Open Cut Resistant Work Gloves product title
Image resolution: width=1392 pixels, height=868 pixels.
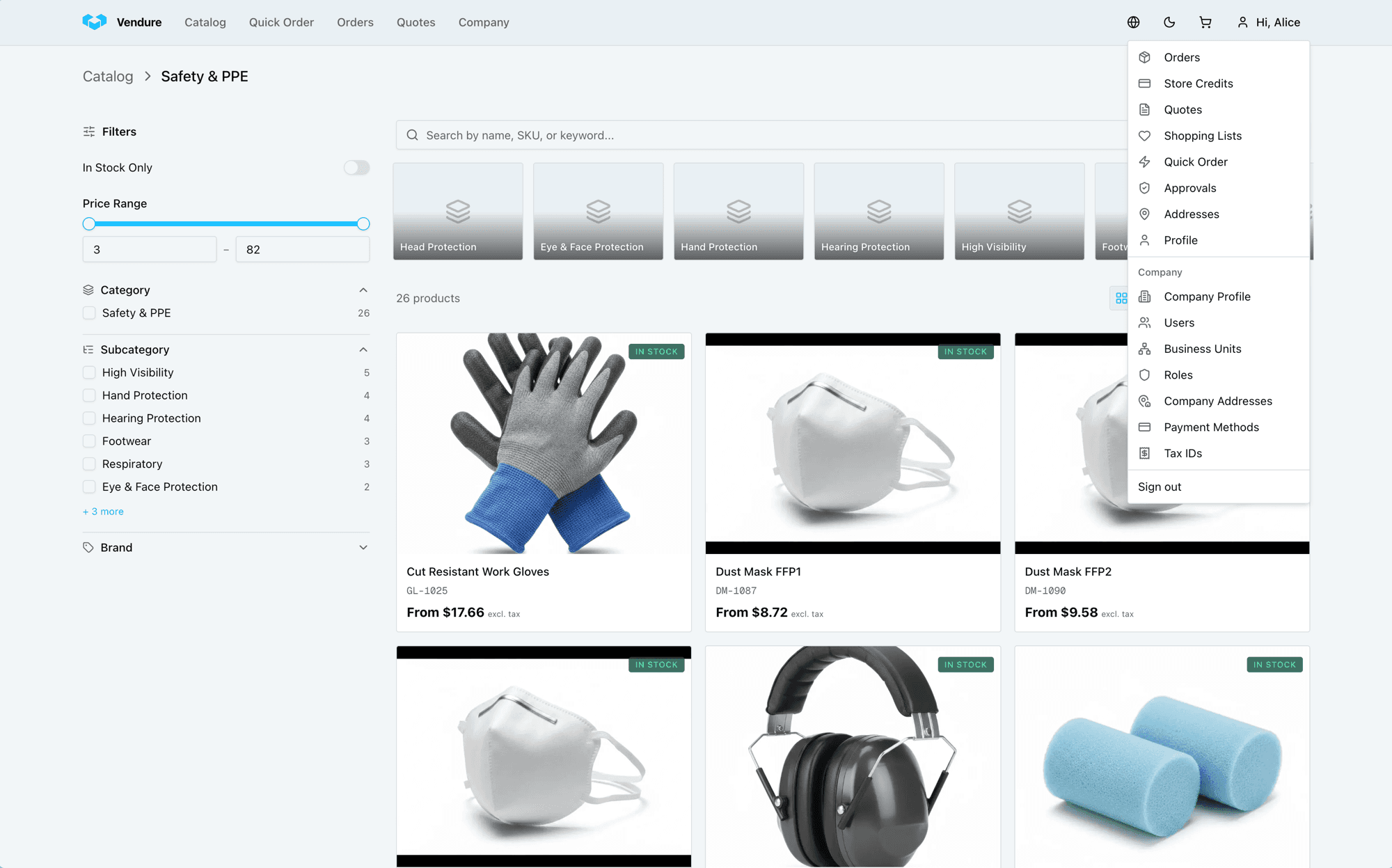[x=477, y=571]
